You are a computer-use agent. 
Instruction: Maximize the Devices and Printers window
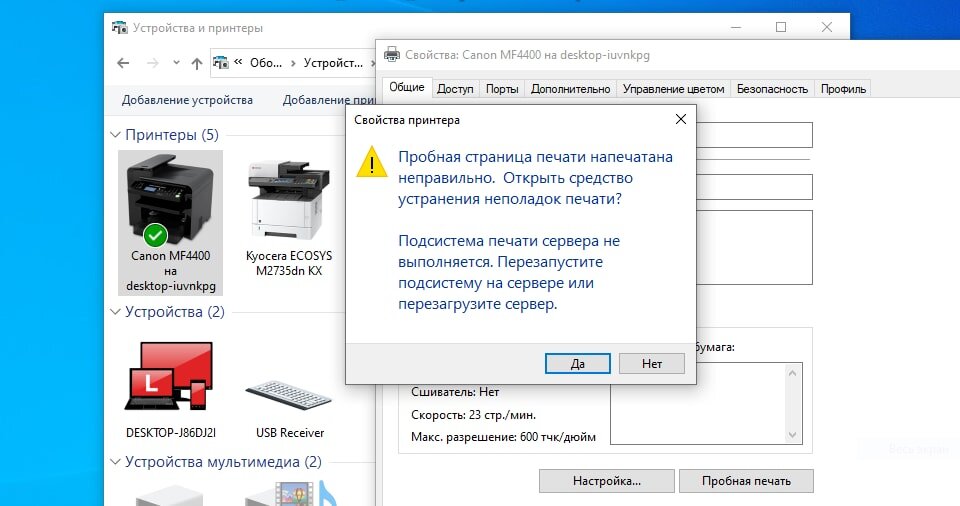click(781, 27)
